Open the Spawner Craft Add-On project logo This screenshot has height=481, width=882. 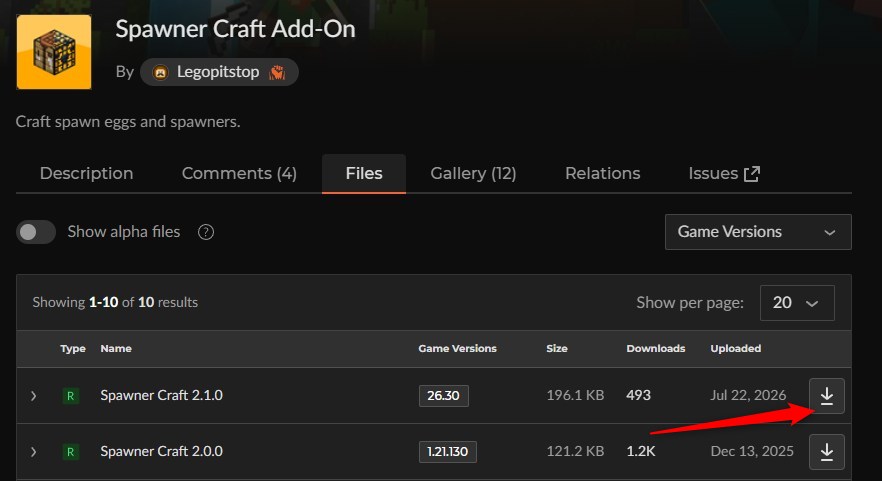pos(54,52)
